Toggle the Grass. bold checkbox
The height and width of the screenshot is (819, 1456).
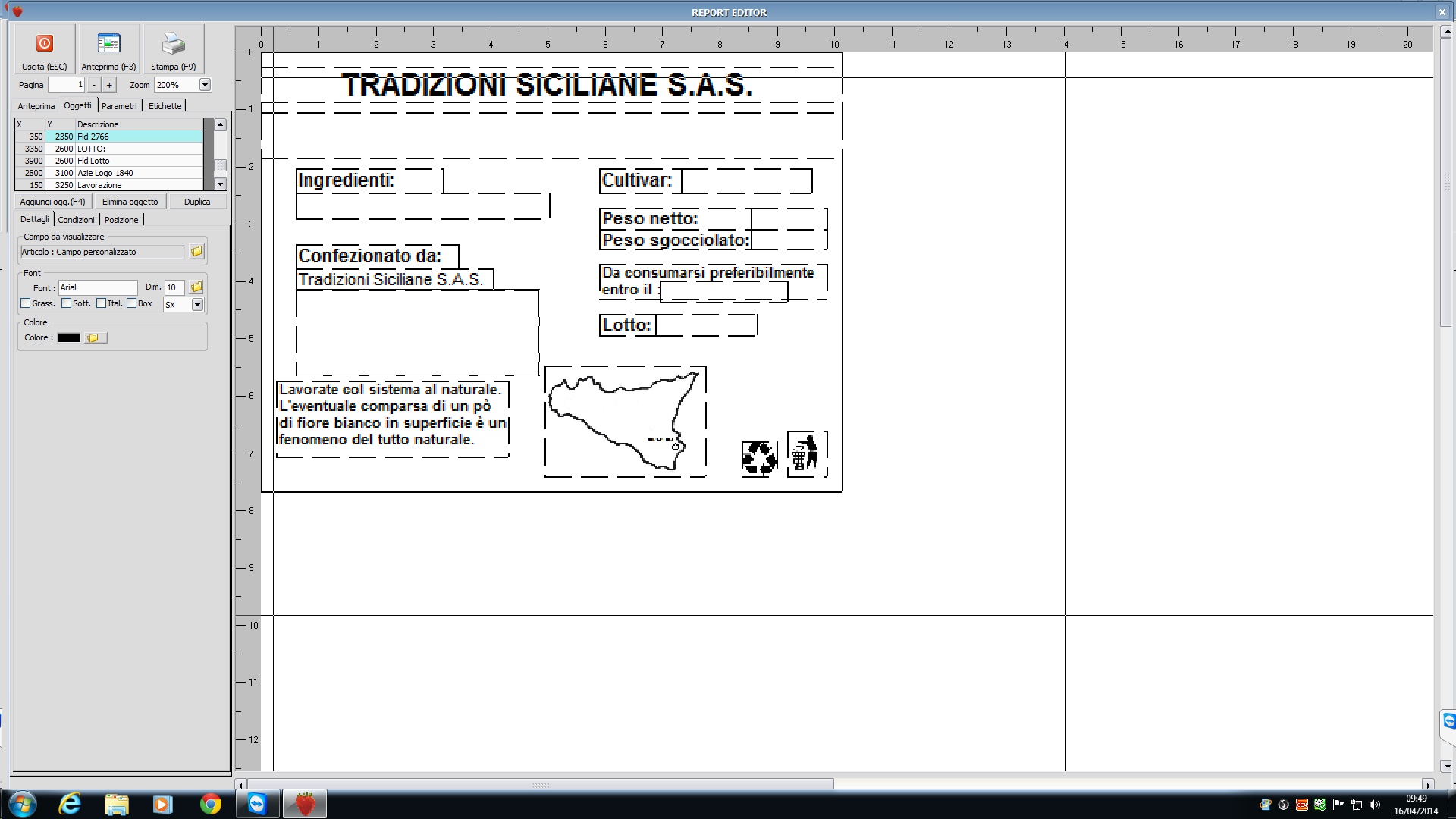point(26,303)
